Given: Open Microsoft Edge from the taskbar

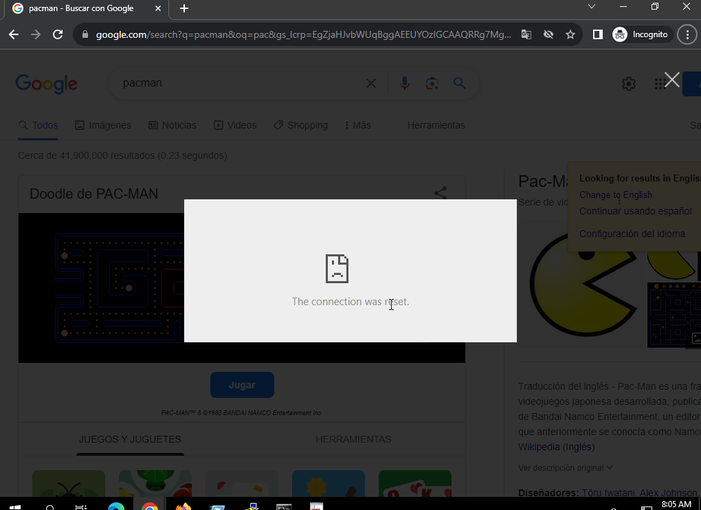Looking at the screenshot, I should coord(116,506).
